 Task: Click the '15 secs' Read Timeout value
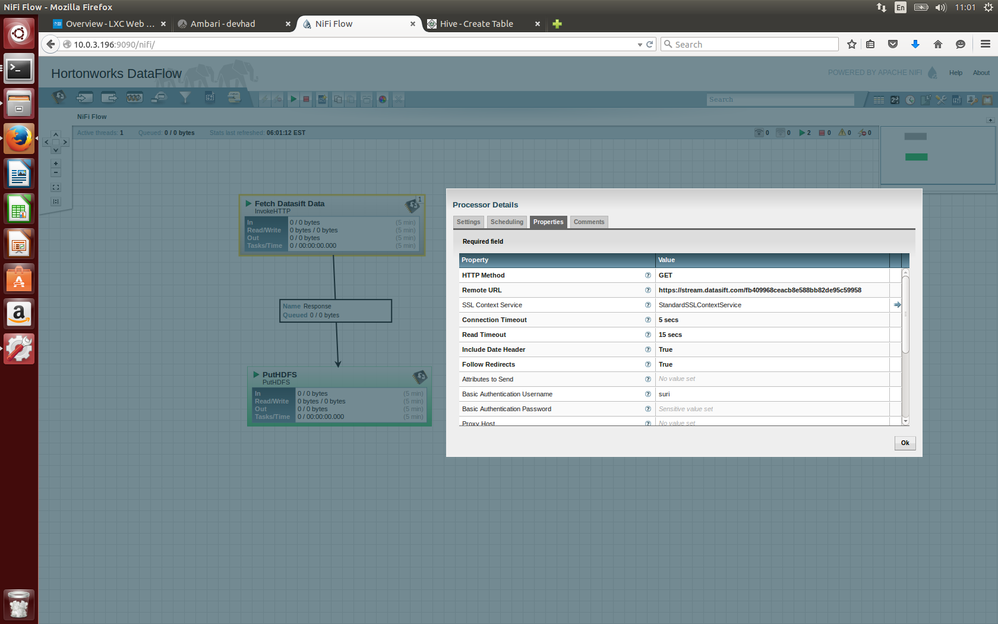point(670,334)
